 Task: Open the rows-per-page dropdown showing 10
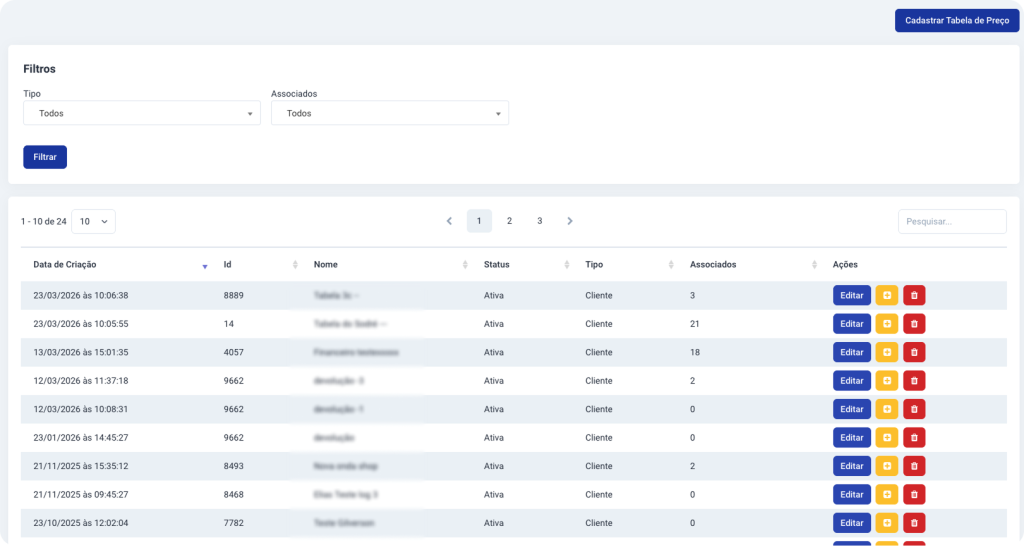coord(93,221)
